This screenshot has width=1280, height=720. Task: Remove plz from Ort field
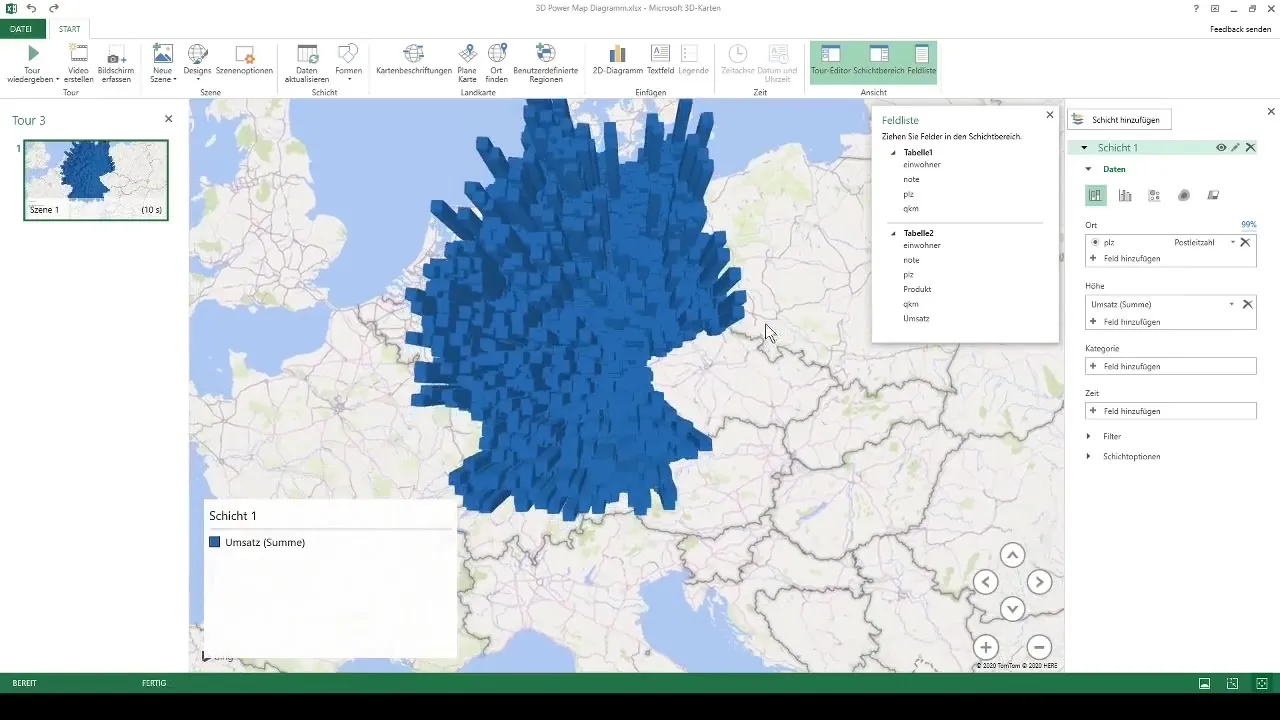(1246, 242)
